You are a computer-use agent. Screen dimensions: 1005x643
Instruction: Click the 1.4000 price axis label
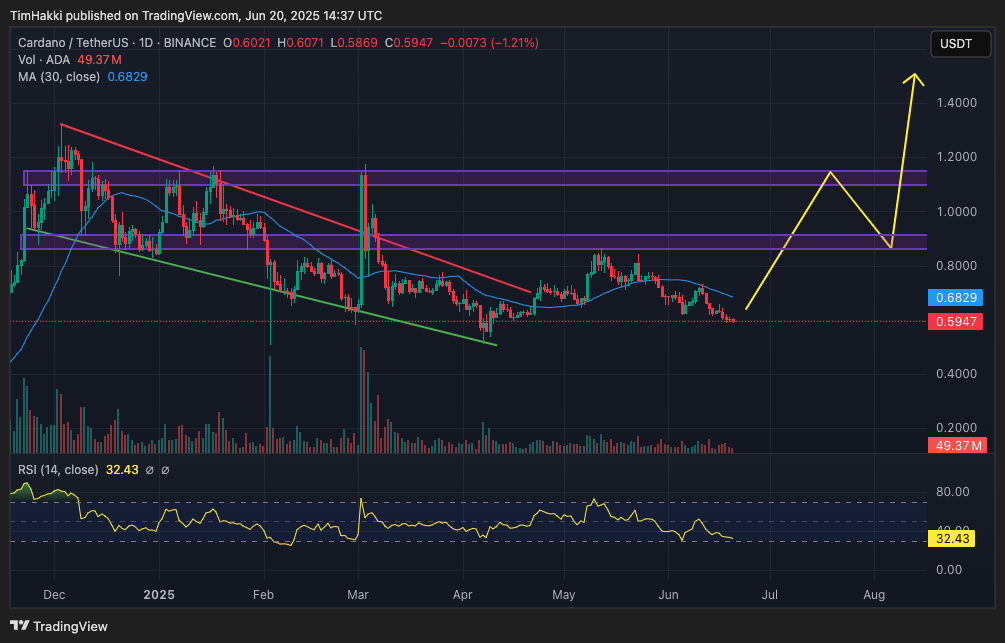click(957, 103)
